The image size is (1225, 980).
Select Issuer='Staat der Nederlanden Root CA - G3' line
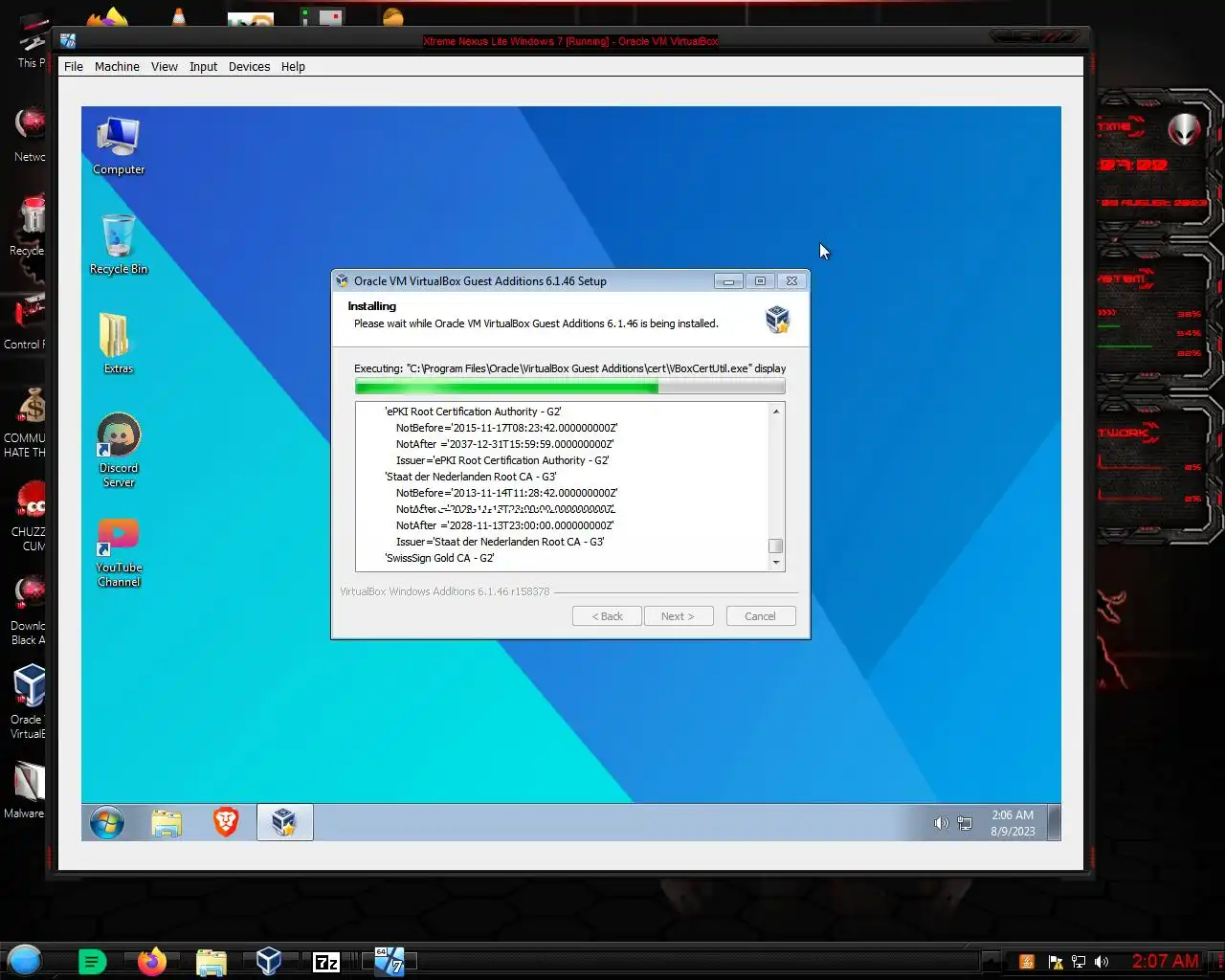click(x=501, y=542)
